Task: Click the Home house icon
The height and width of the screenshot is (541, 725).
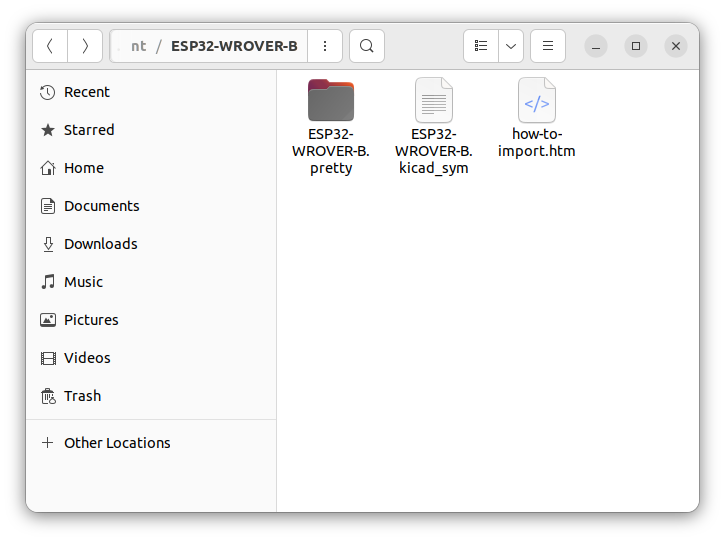Action: [x=48, y=168]
